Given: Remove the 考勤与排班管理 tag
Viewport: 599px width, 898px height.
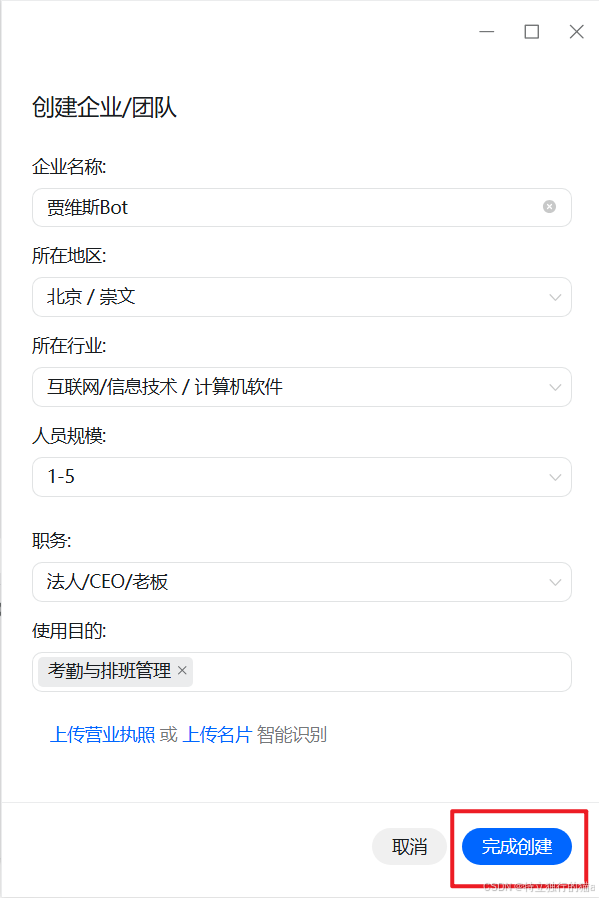Looking at the screenshot, I should [x=182, y=672].
